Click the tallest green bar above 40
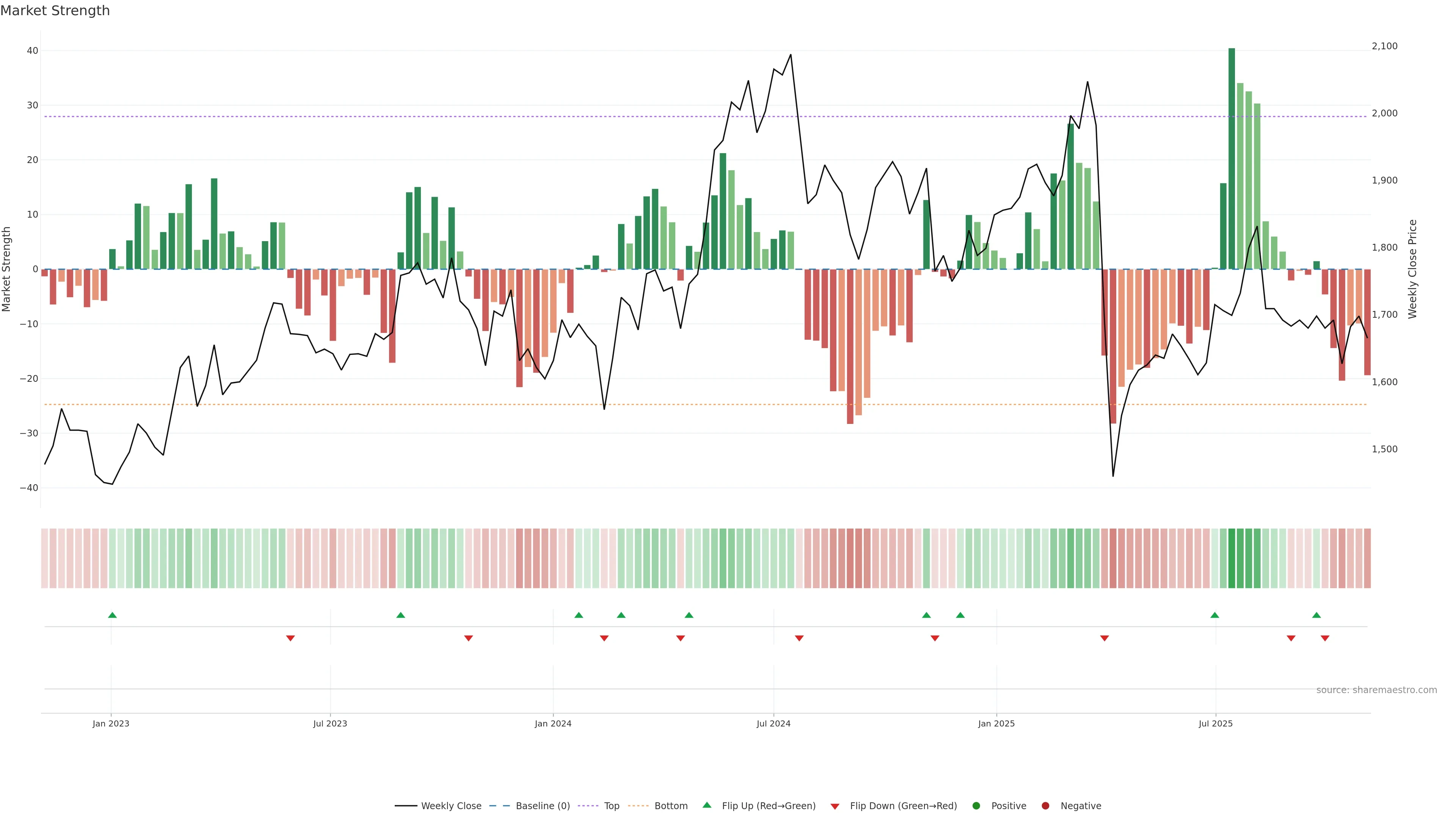 click(x=1232, y=158)
